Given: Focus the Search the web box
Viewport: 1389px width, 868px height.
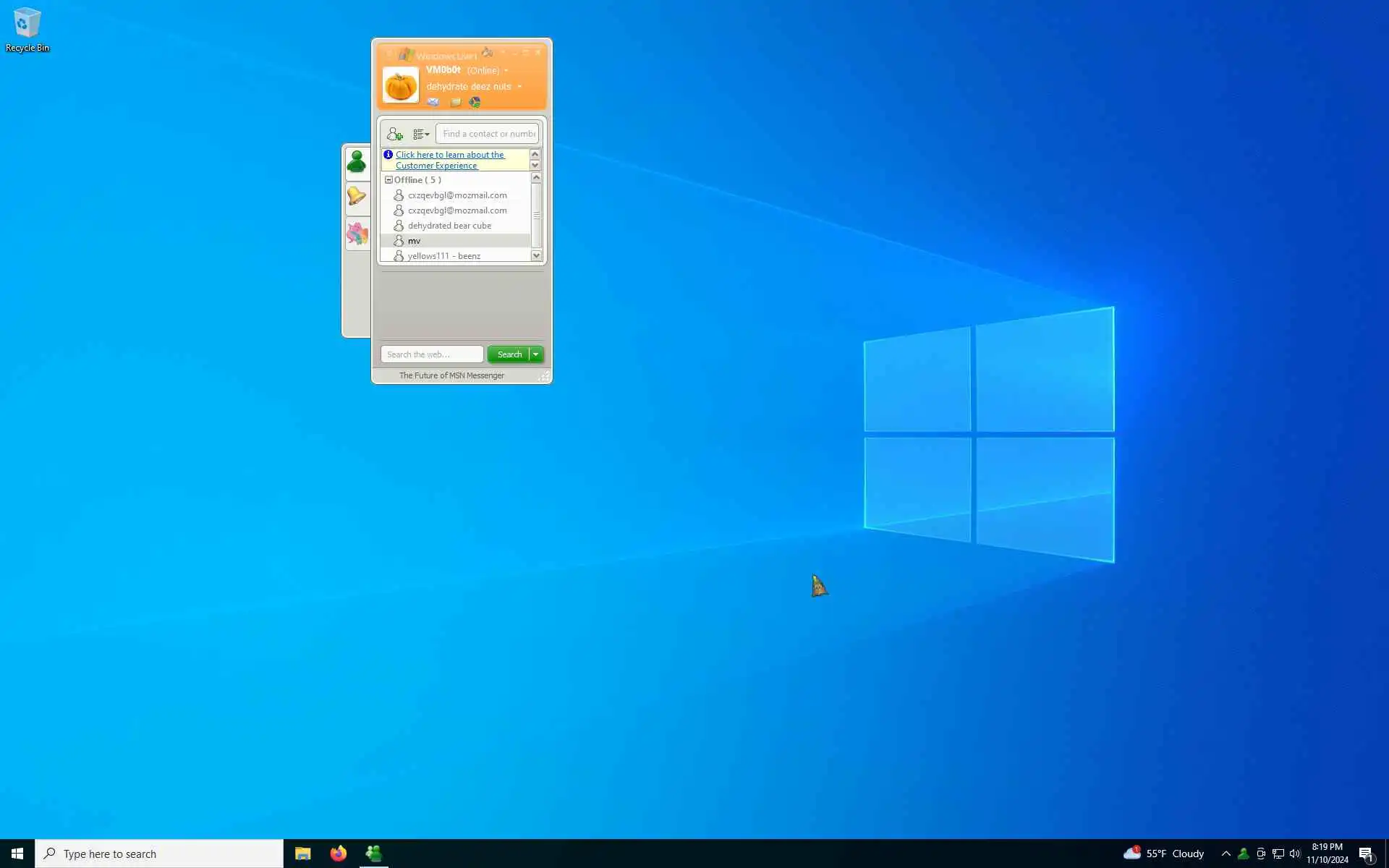Looking at the screenshot, I should tap(432, 354).
